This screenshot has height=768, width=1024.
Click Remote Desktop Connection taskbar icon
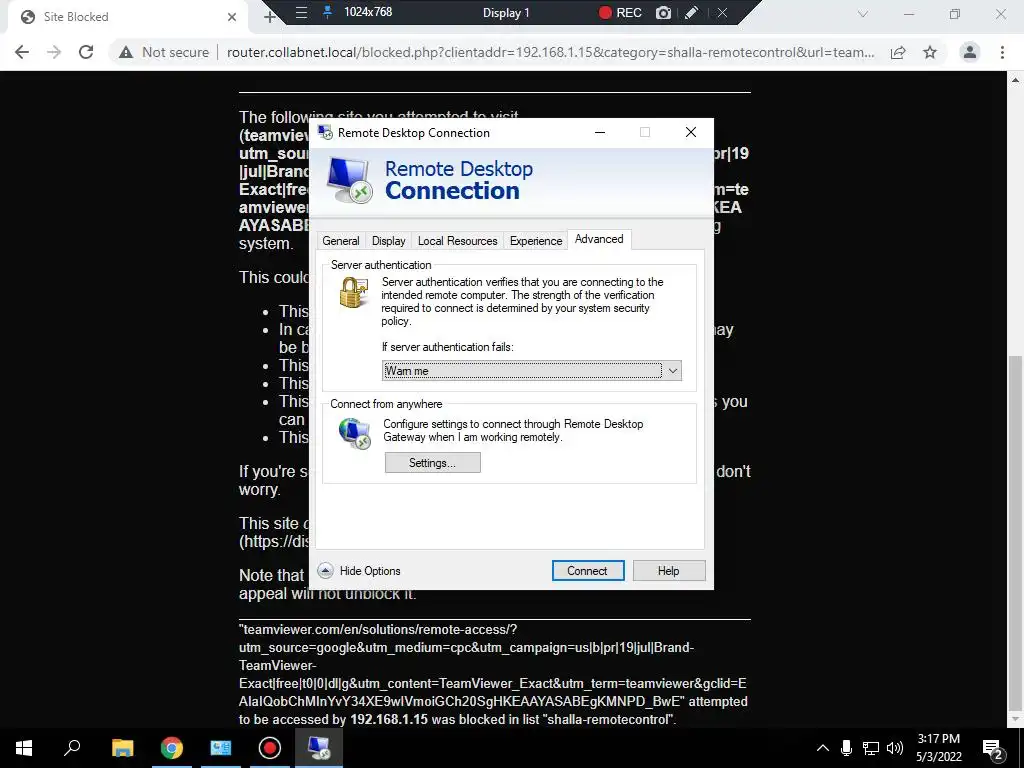(x=319, y=748)
